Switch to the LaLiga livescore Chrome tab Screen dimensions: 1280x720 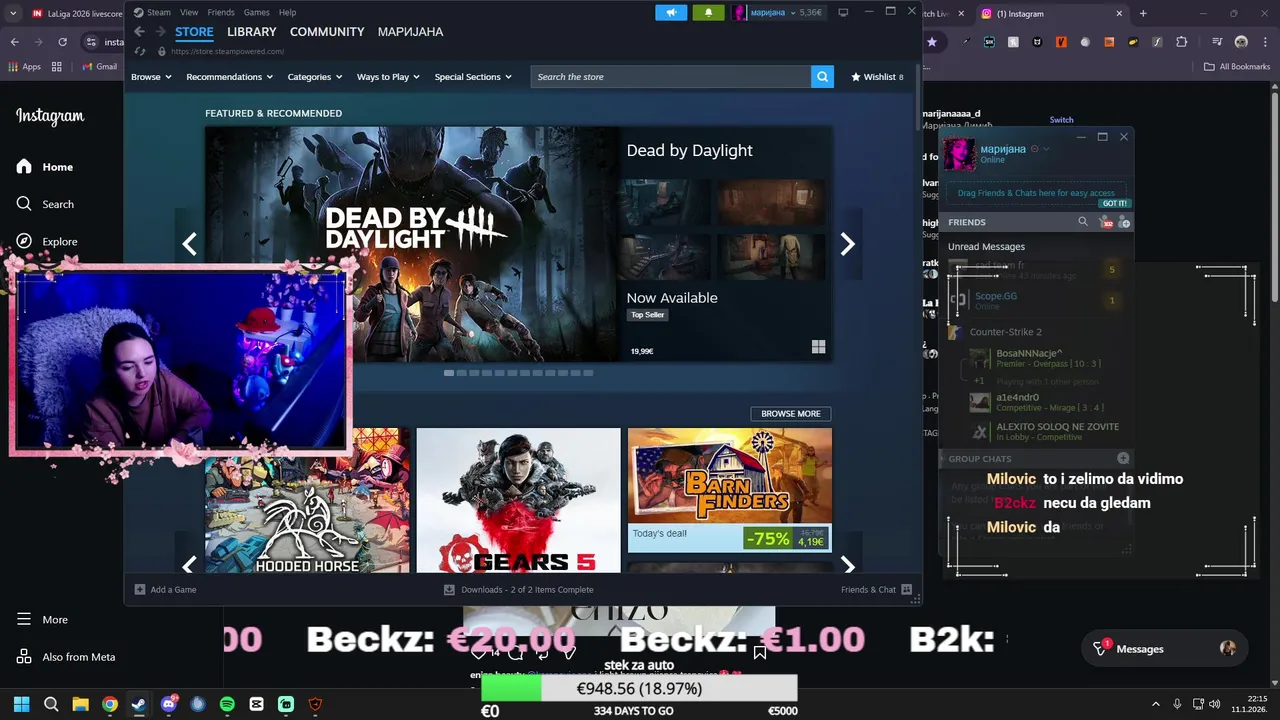(x=75, y=14)
